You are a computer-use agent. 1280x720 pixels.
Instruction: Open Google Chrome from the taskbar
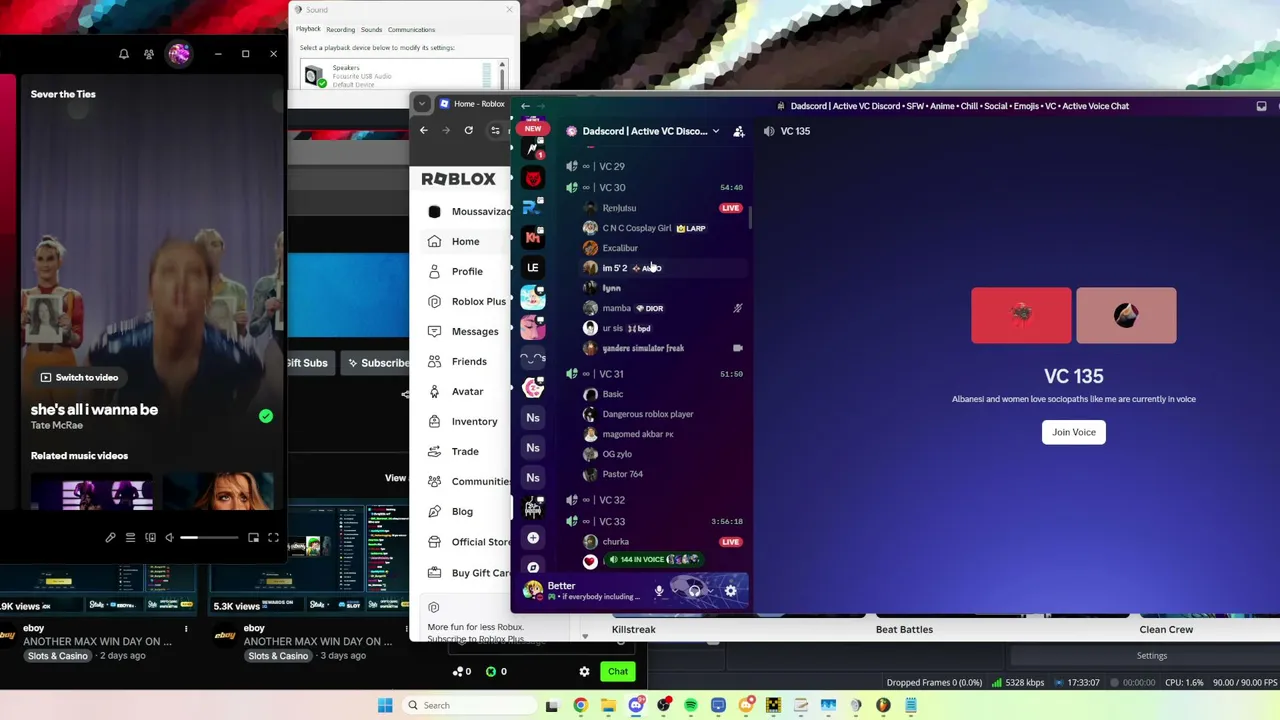[x=580, y=706]
